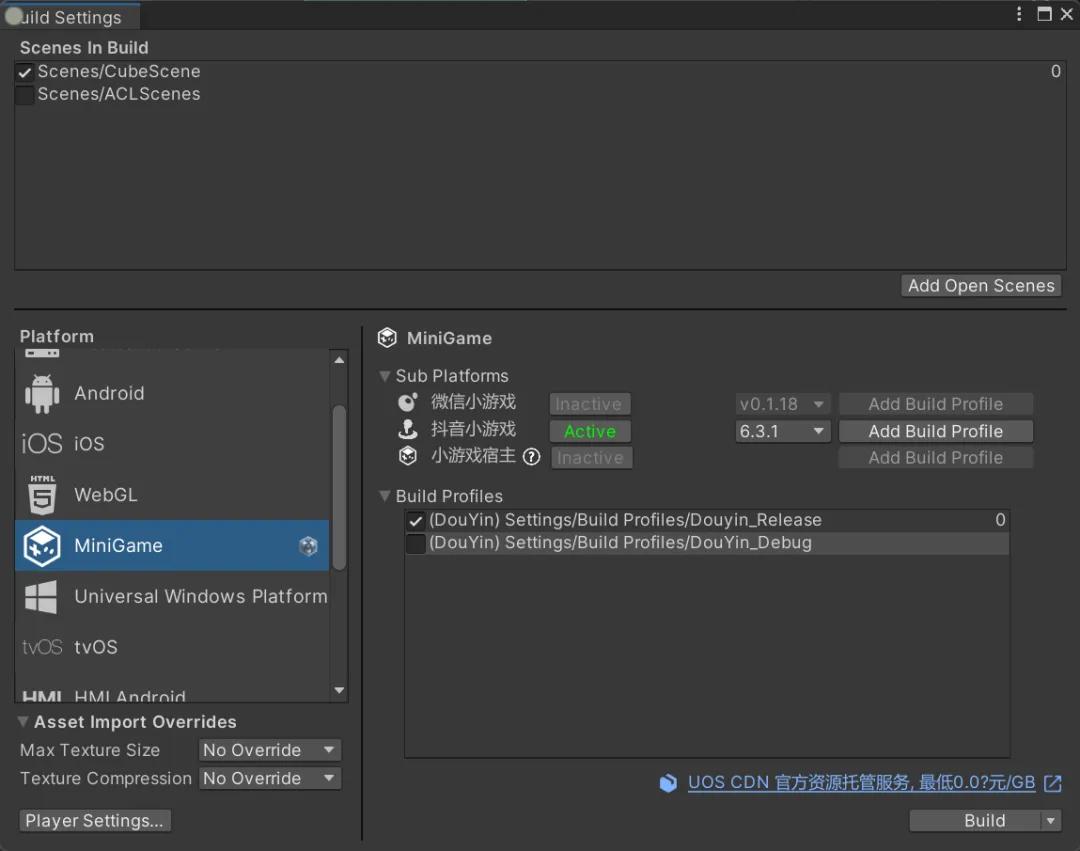Click the 微信小游戏 sub platform icon

(x=408, y=403)
